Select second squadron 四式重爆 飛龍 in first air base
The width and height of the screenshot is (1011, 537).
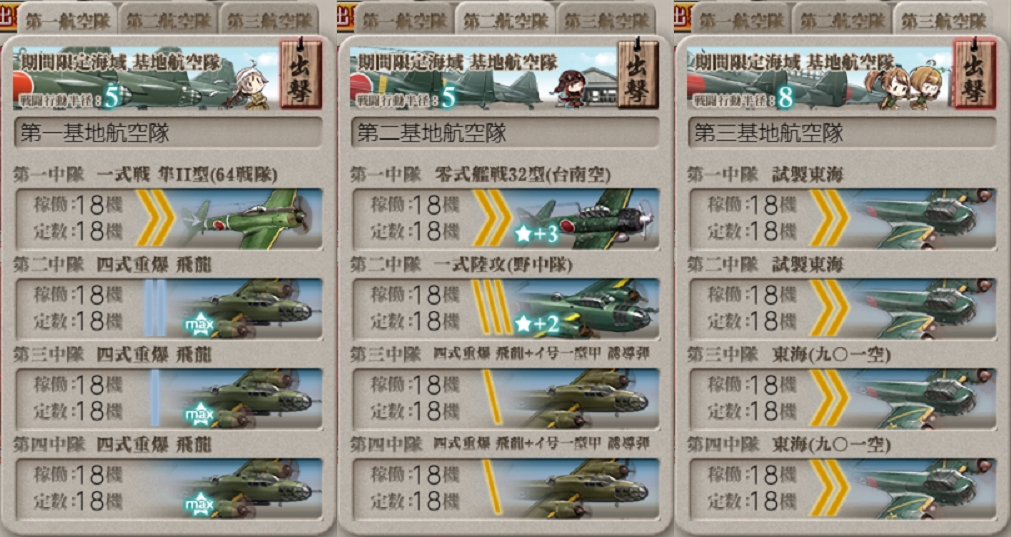168,309
